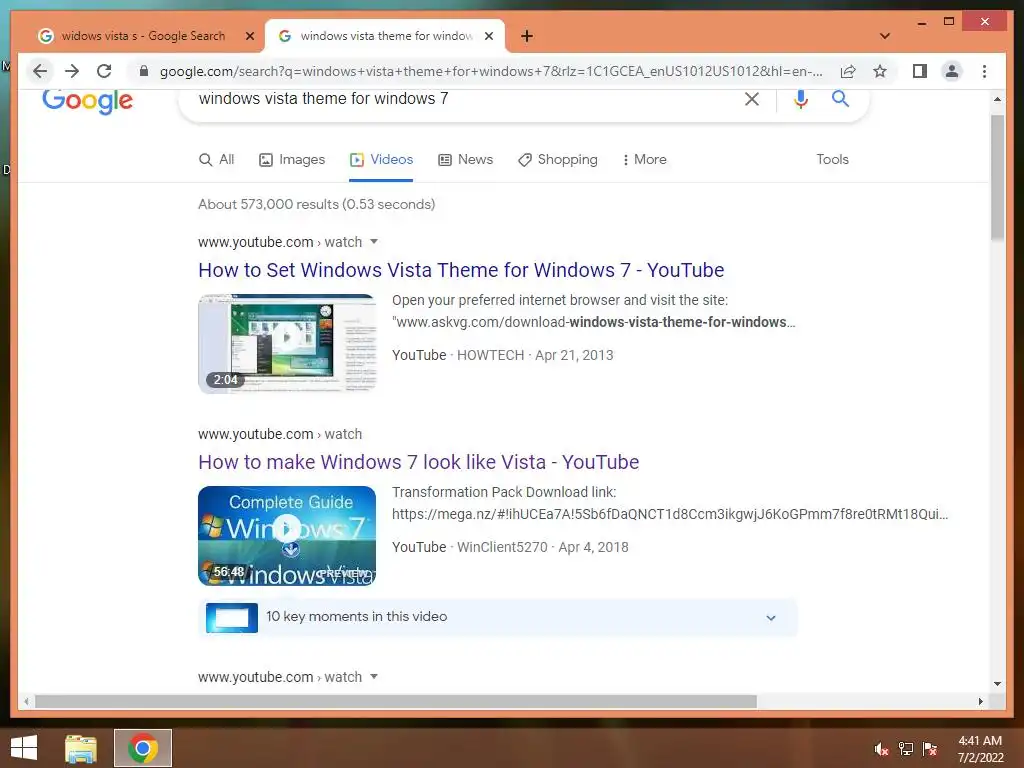1024x768 pixels.
Task: Open a new tab
Action: (x=527, y=36)
